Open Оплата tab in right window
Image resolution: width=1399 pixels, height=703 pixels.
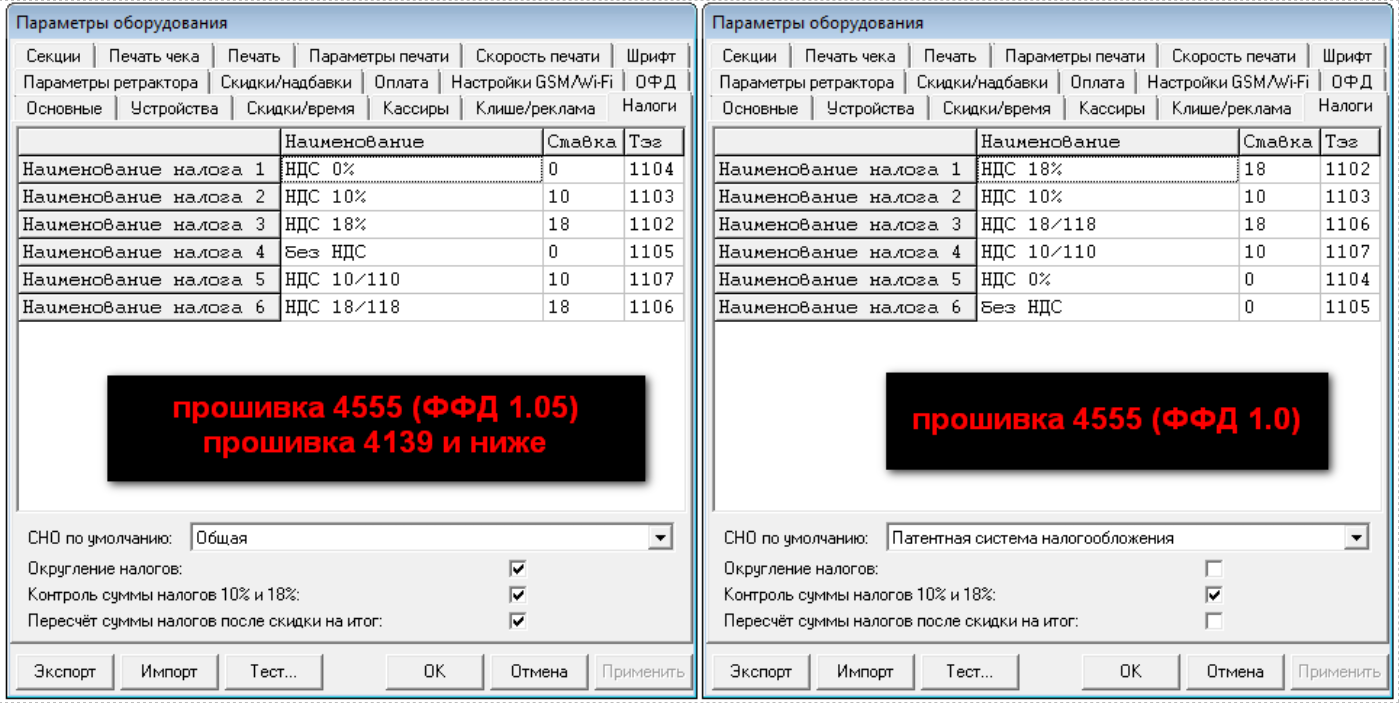[1097, 82]
